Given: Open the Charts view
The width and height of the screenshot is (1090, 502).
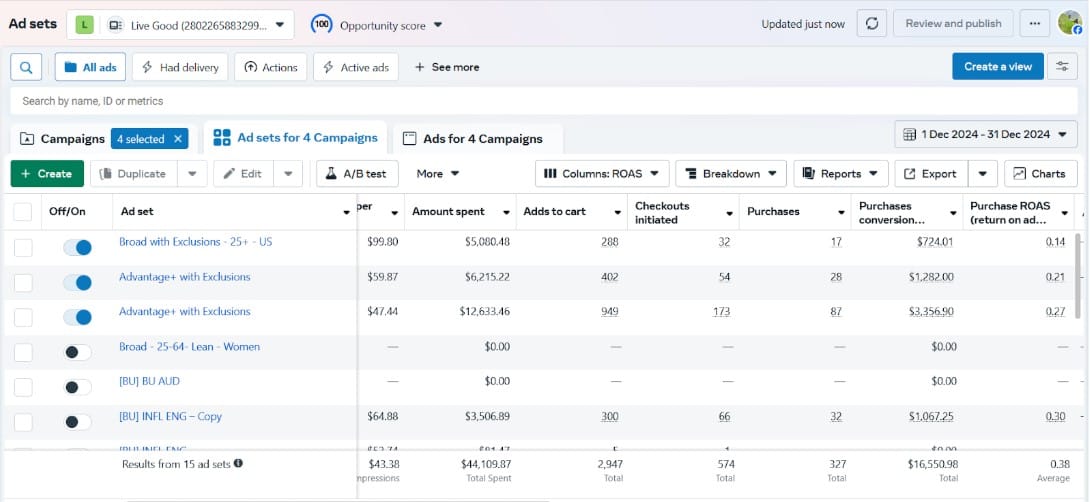Looking at the screenshot, I should [1040, 174].
